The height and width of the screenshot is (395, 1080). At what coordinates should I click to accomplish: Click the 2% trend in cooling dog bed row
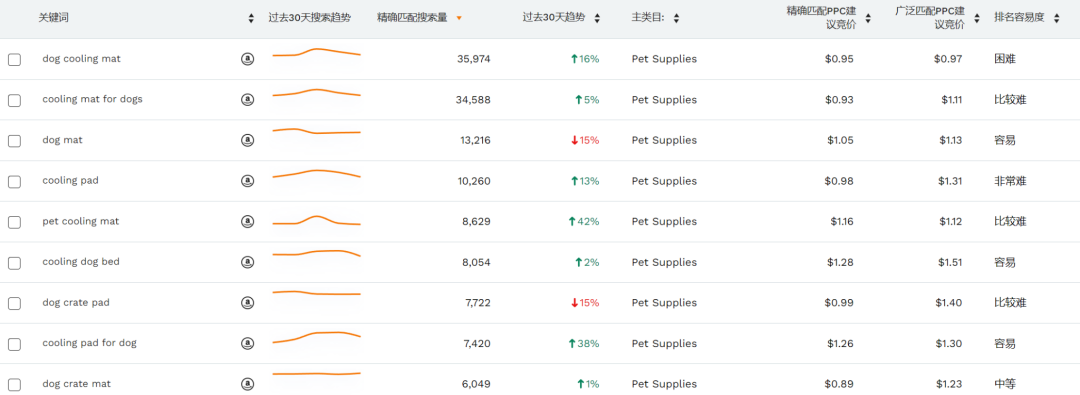(587, 263)
